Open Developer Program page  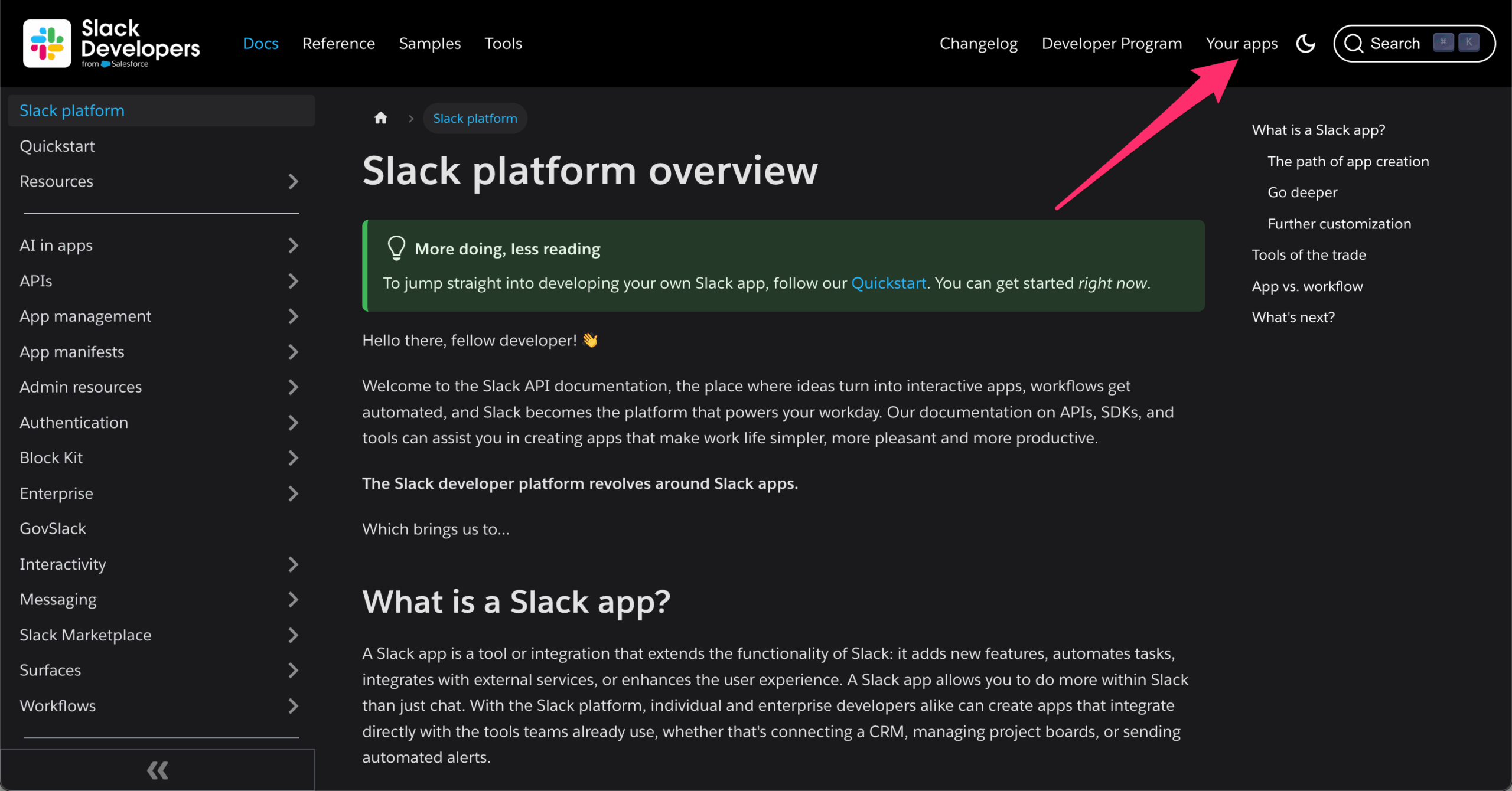(1112, 44)
